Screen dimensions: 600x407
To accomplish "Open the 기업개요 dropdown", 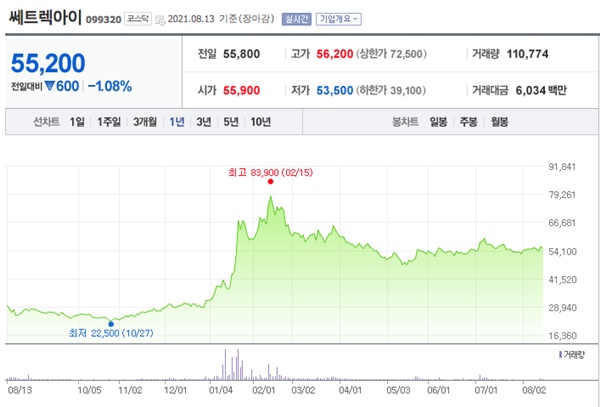I will pyautogui.click(x=338, y=19).
